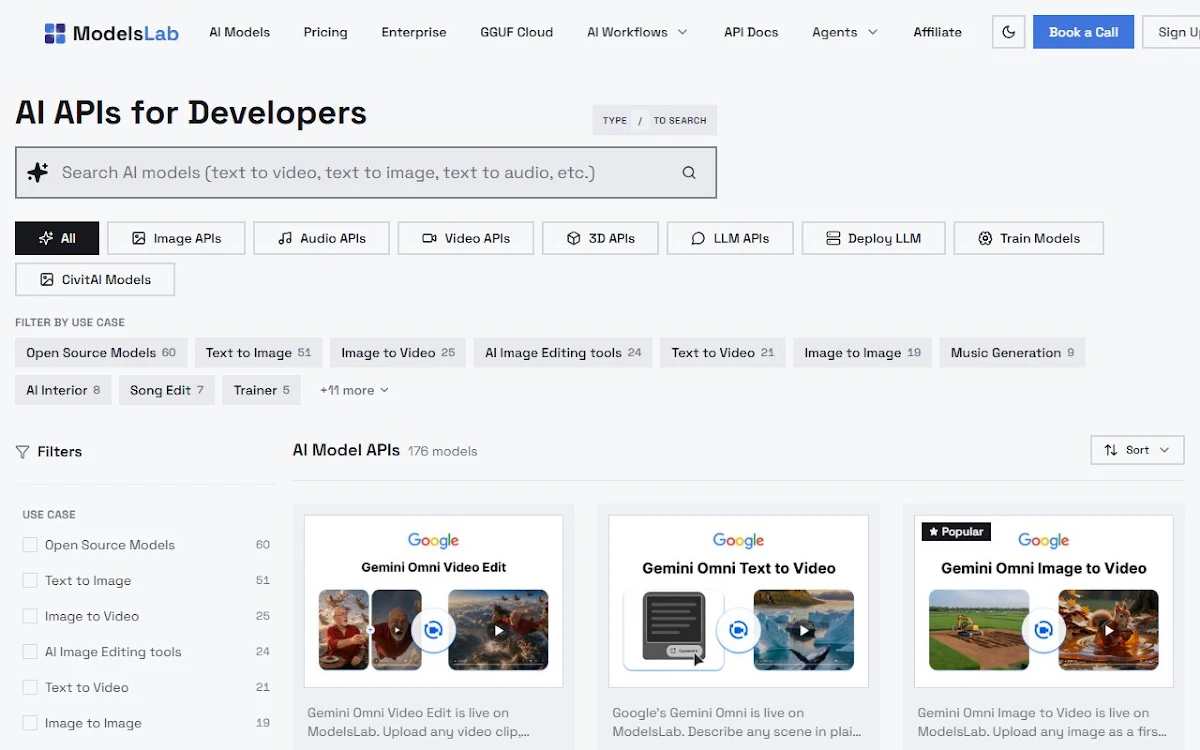The height and width of the screenshot is (750, 1200).
Task: Click the Google logo on Video Edit card
Action: pyautogui.click(x=433, y=541)
